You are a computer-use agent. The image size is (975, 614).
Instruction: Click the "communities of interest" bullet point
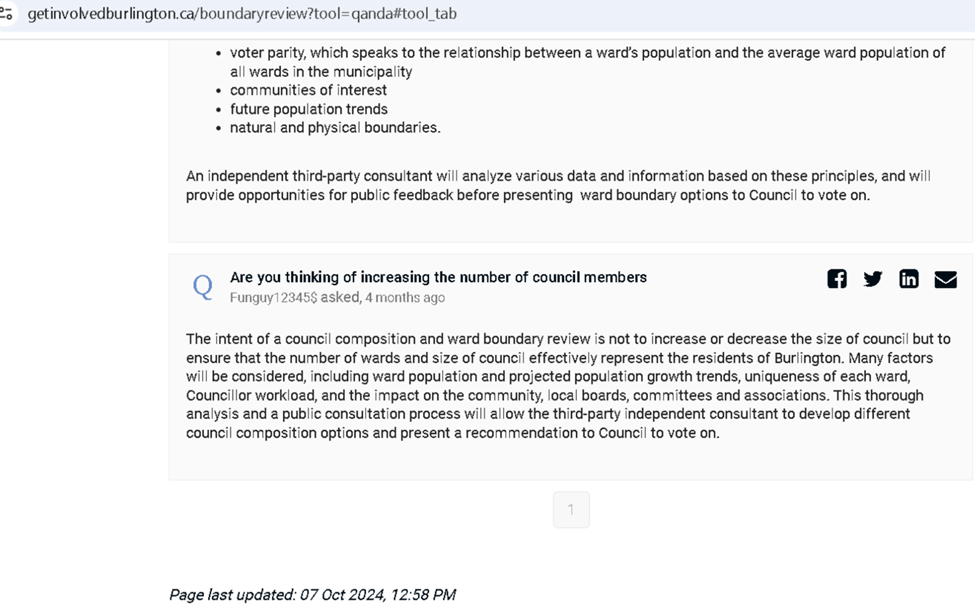[308, 90]
